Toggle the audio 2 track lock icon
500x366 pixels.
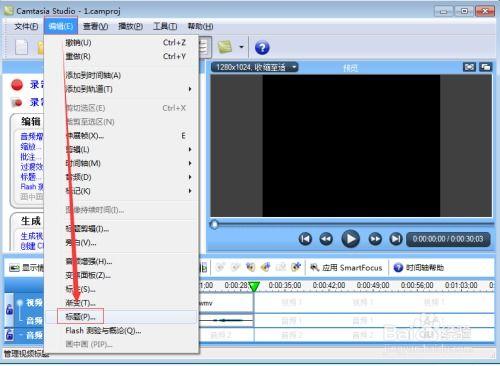click(9, 334)
